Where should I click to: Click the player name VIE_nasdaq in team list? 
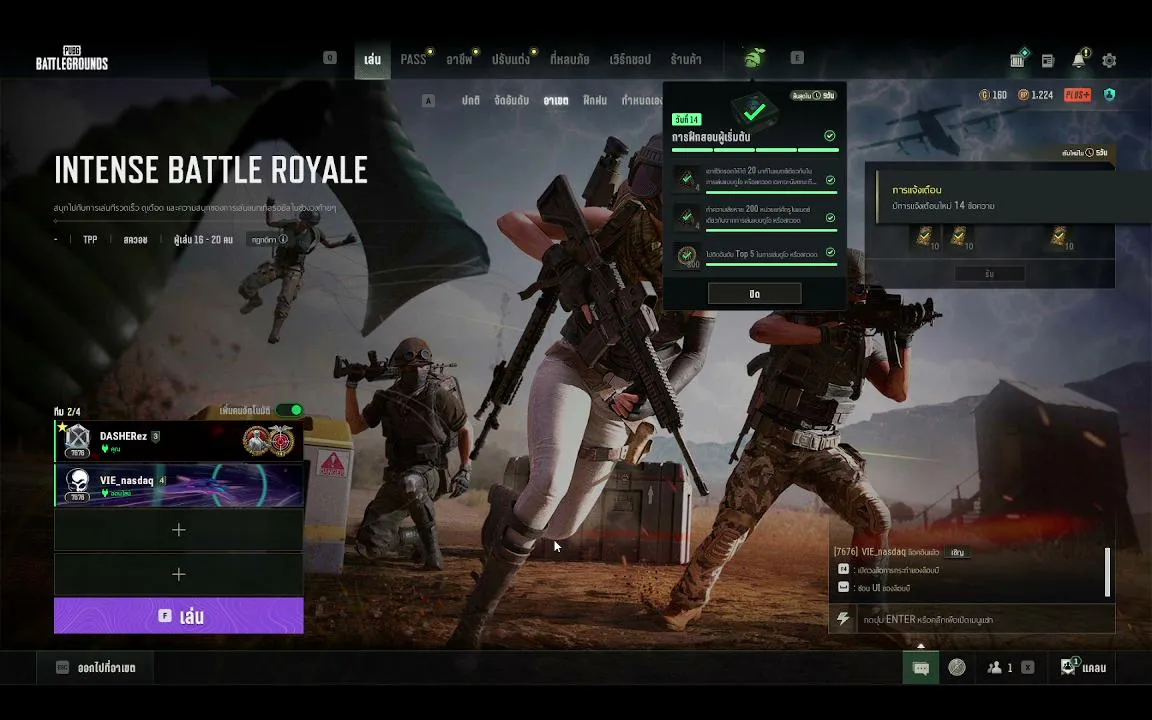(126, 480)
